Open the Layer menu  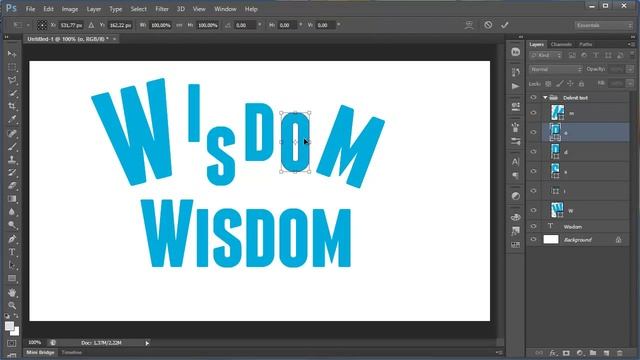tap(93, 9)
